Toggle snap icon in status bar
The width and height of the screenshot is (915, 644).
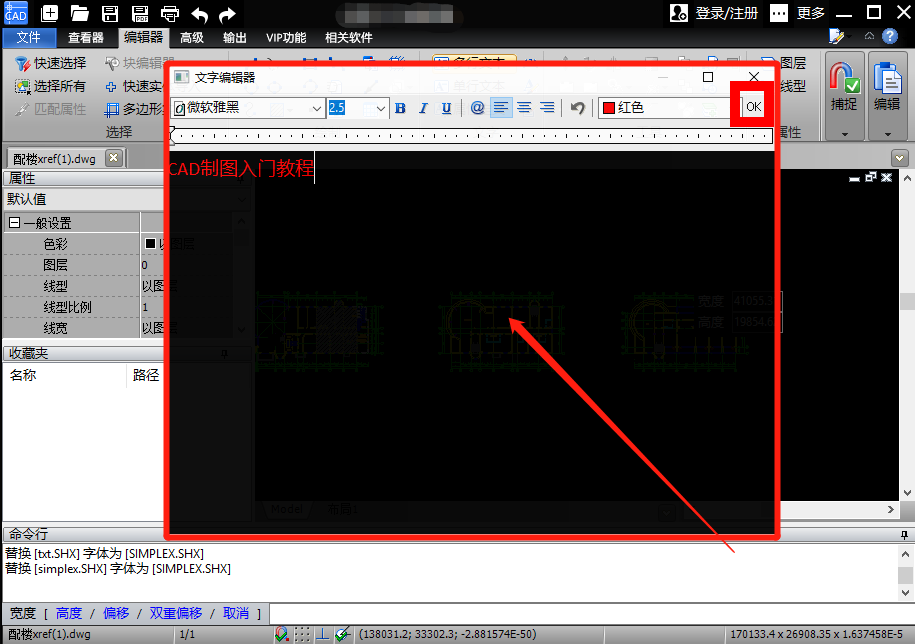click(282, 634)
